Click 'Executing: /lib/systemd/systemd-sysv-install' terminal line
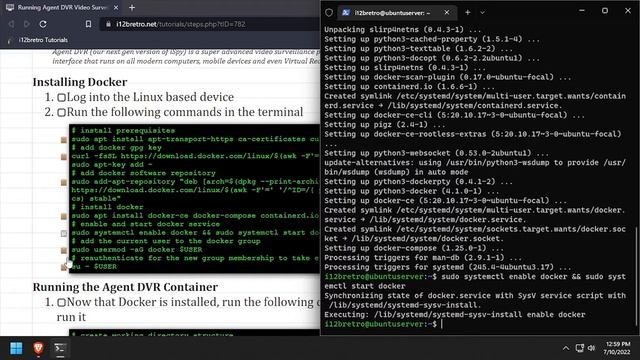Image resolution: width=640 pixels, height=360 pixels. [455, 315]
